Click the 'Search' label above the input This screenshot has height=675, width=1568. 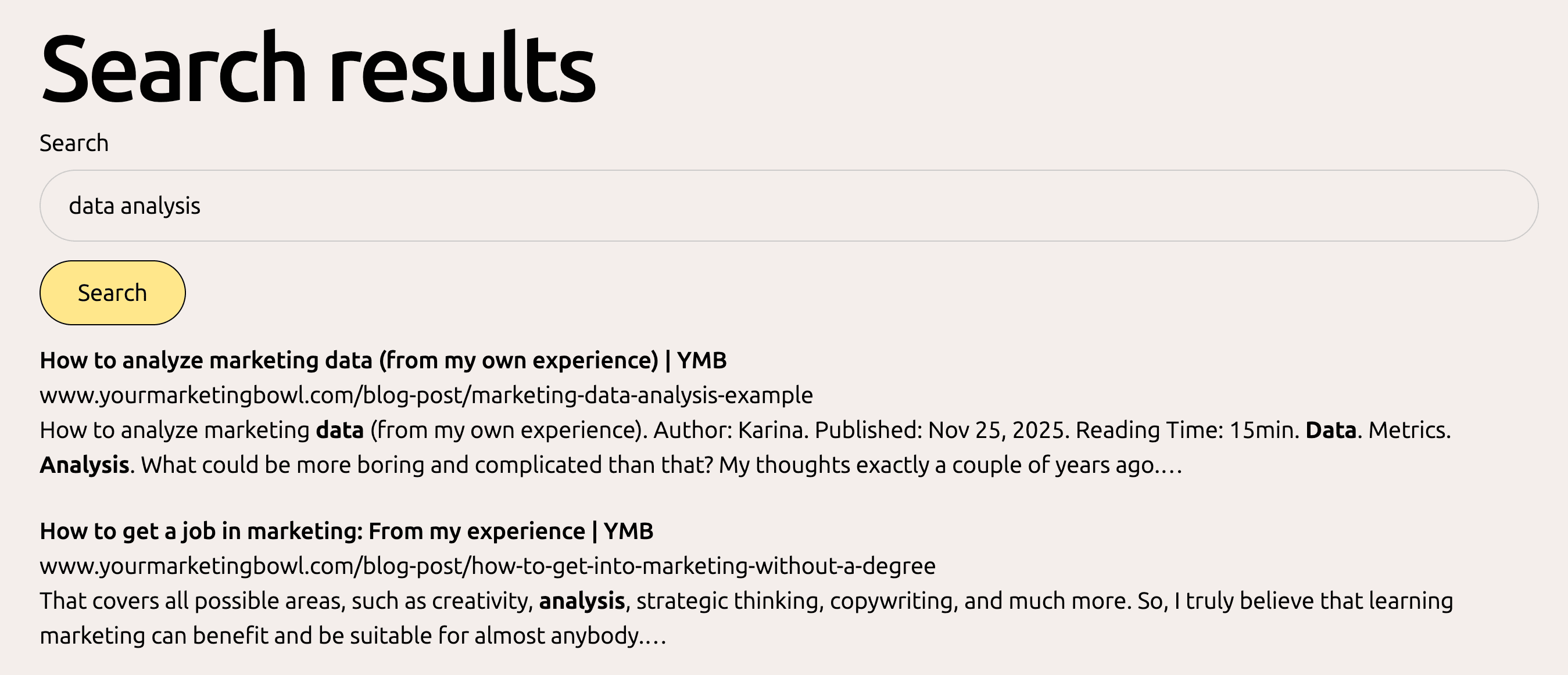click(x=74, y=142)
